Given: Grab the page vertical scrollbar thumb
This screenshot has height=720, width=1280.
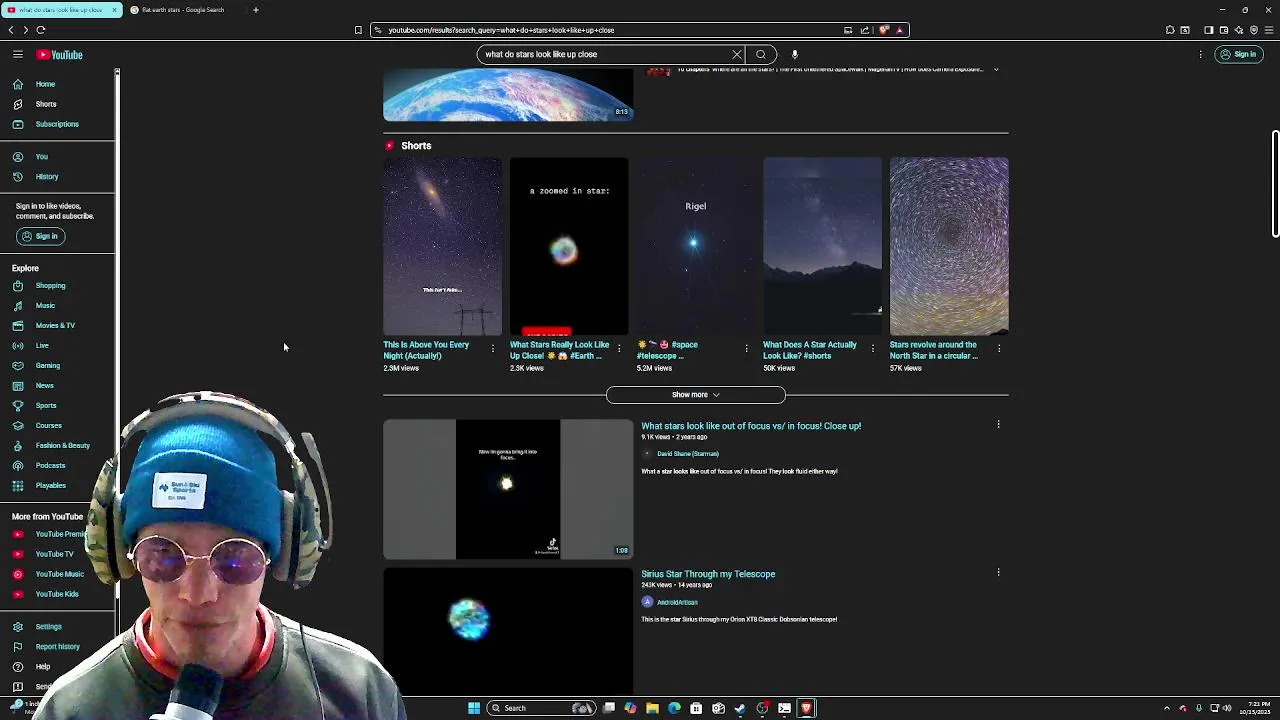Looking at the screenshot, I should click(1275, 184).
